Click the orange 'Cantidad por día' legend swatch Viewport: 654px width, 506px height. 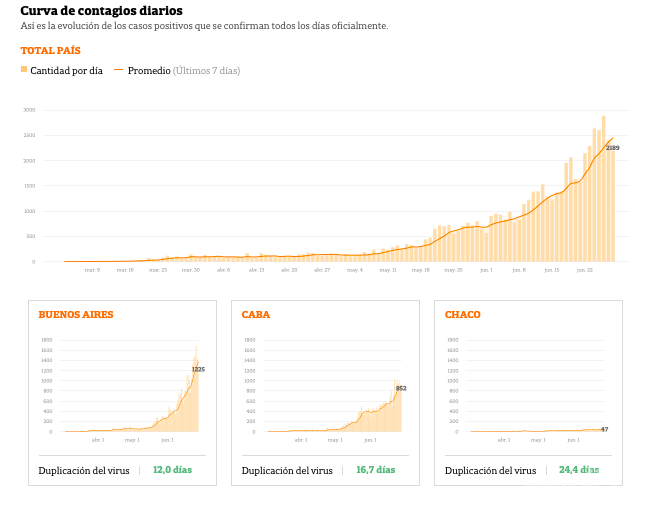[24, 70]
